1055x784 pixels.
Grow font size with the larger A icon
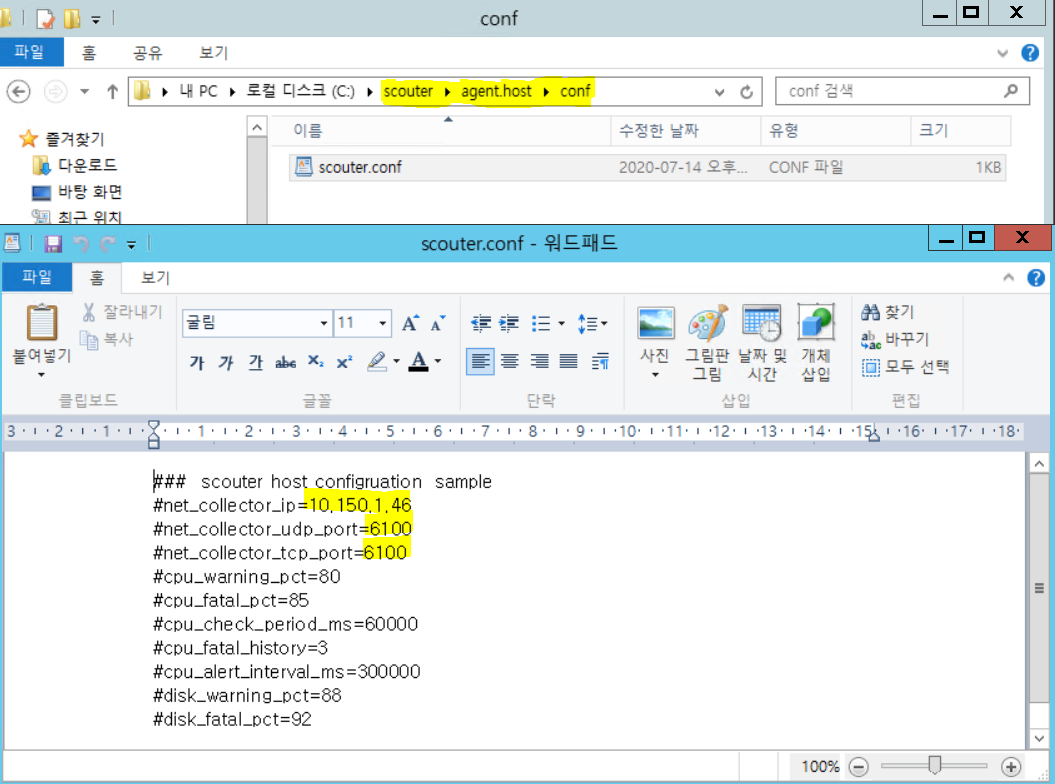(x=410, y=323)
